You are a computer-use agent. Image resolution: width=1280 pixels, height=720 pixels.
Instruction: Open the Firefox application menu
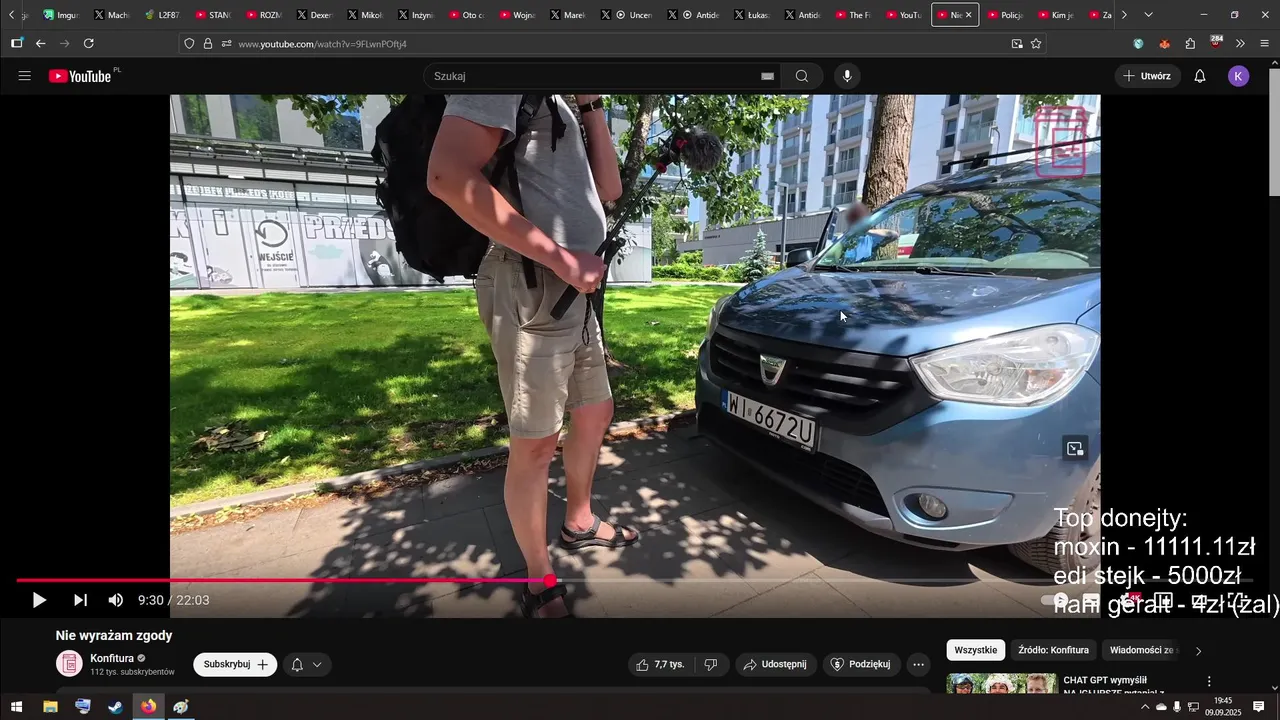pyautogui.click(x=1264, y=43)
